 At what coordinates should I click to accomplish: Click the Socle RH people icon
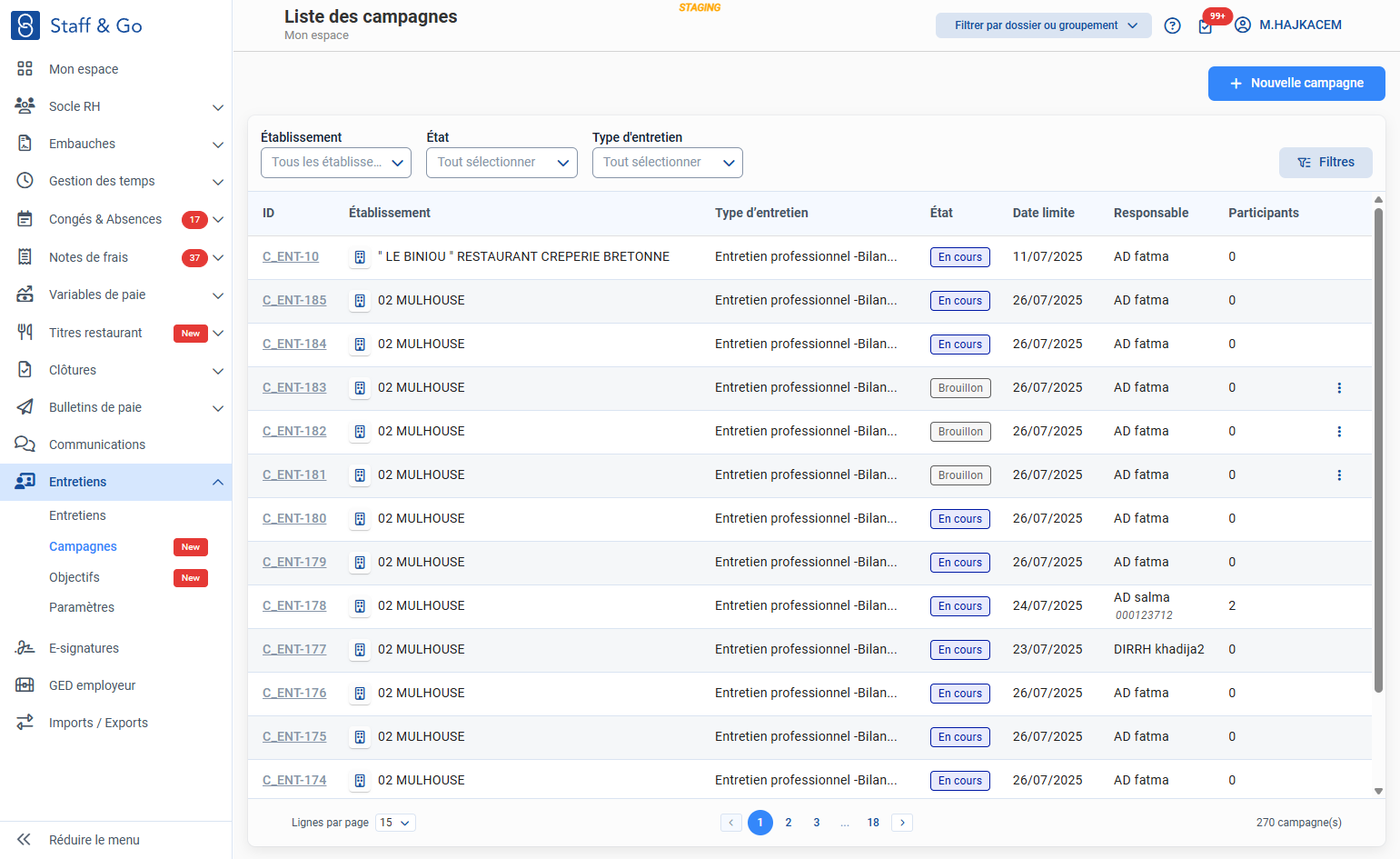coord(25,105)
